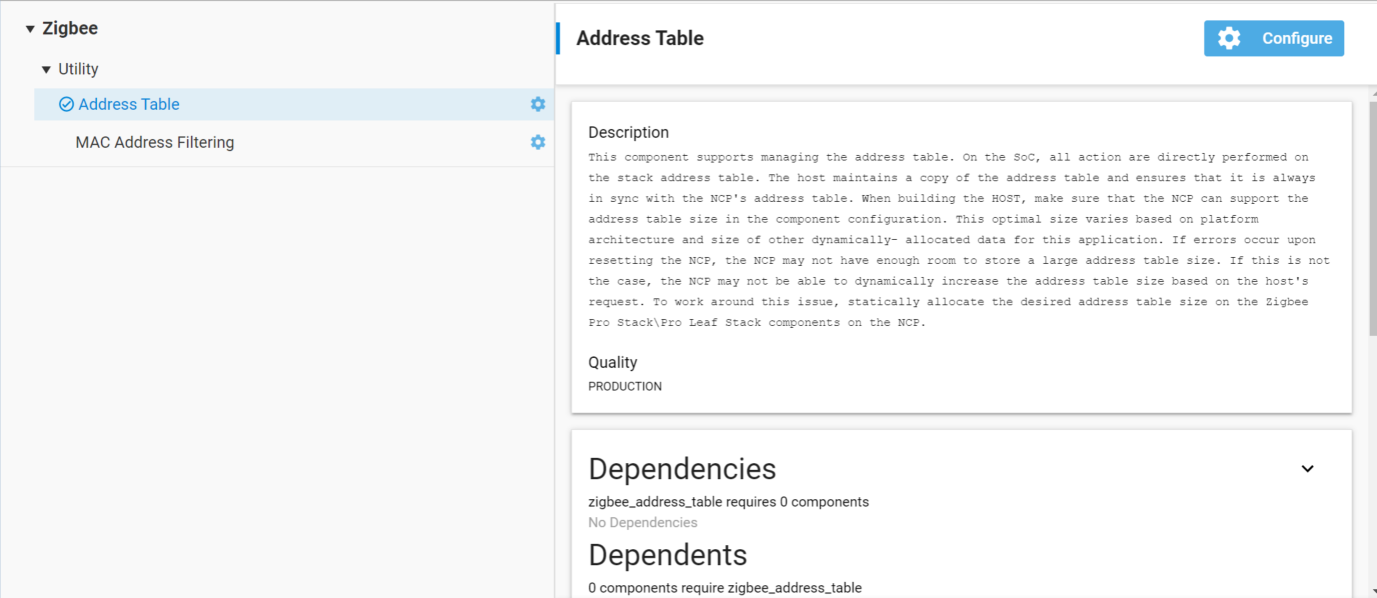Viewport: 1377px width, 598px height.
Task: Click the Dependencies heading
Action: click(682, 469)
